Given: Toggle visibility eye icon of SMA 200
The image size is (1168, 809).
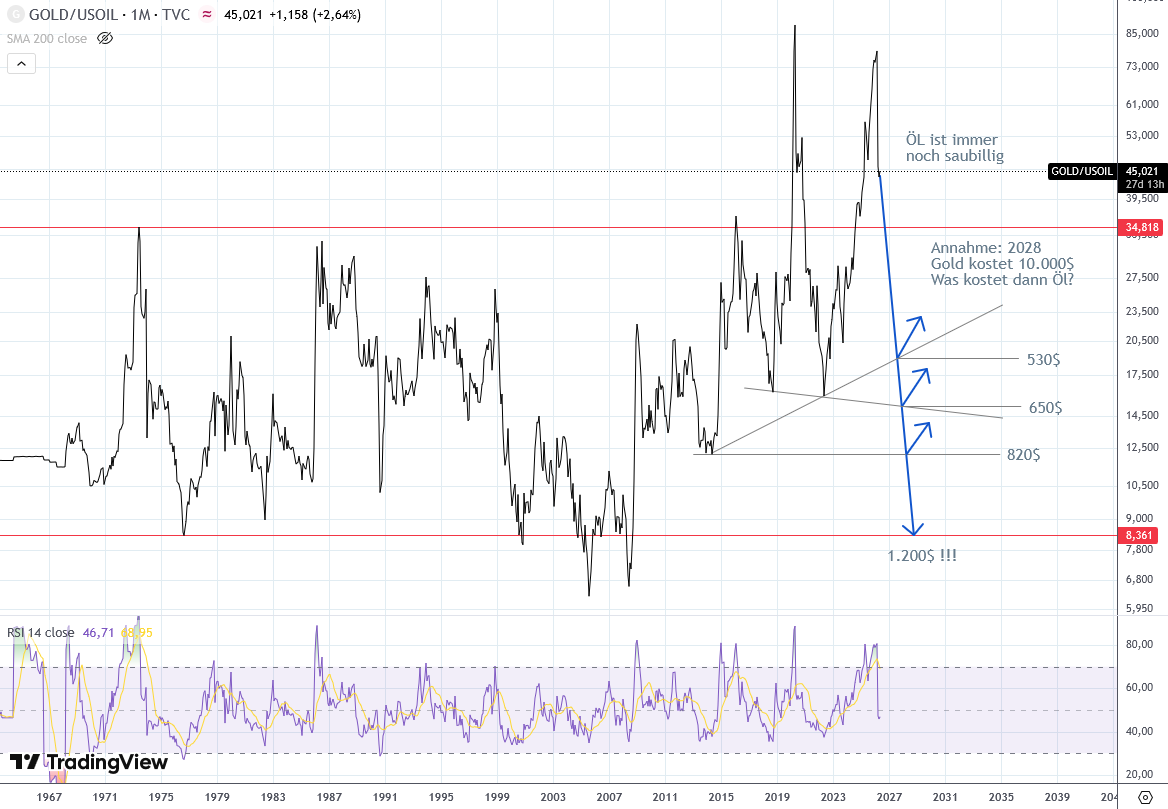Looking at the screenshot, I should click(105, 38).
